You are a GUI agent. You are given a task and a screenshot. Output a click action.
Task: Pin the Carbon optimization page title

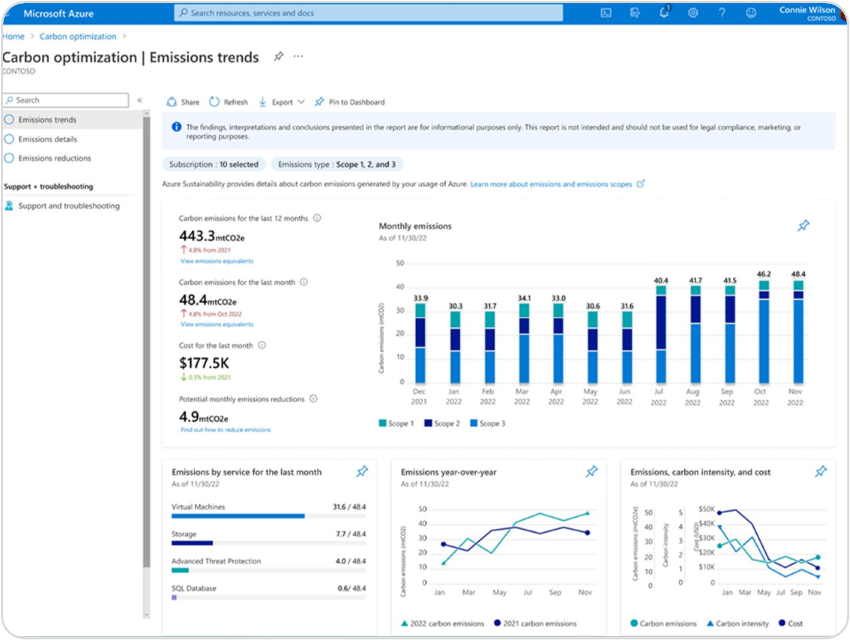[279, 56]
